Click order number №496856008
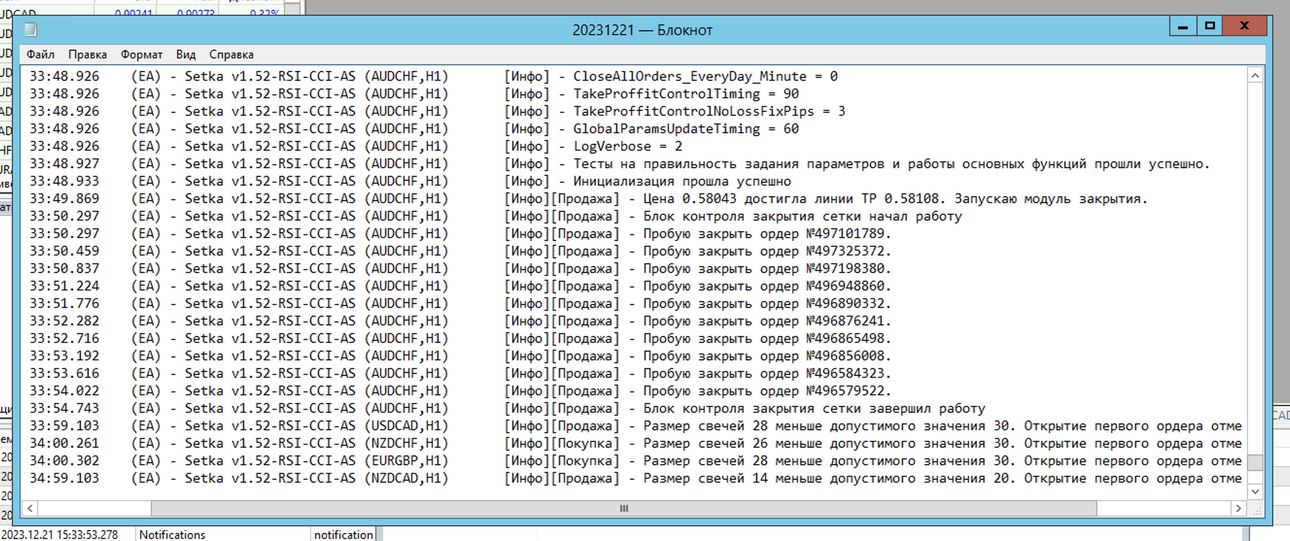The width and height of the screenshot is (1290, 541). (847, 356)
